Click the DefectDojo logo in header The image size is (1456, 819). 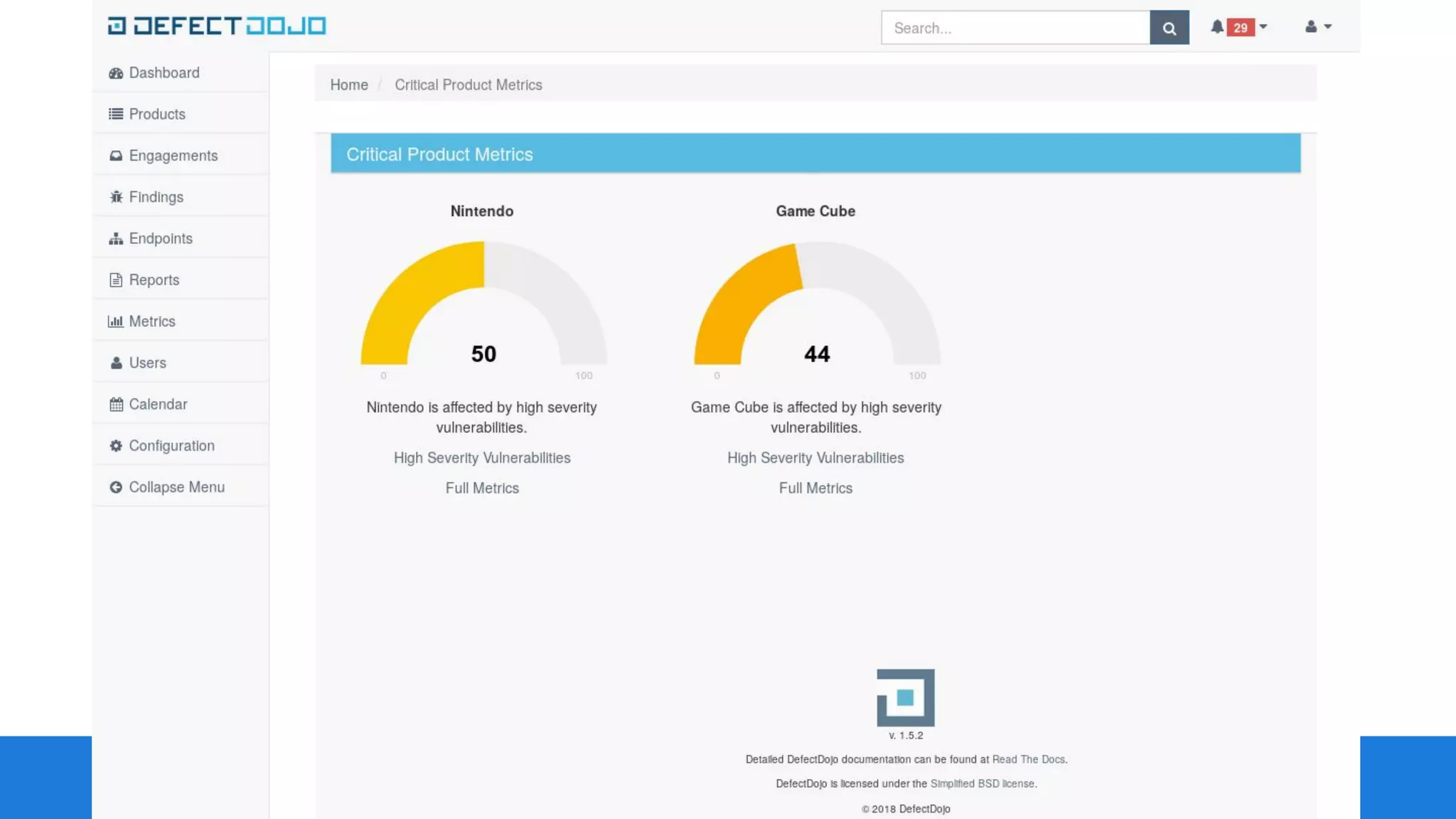click(217, 26)
